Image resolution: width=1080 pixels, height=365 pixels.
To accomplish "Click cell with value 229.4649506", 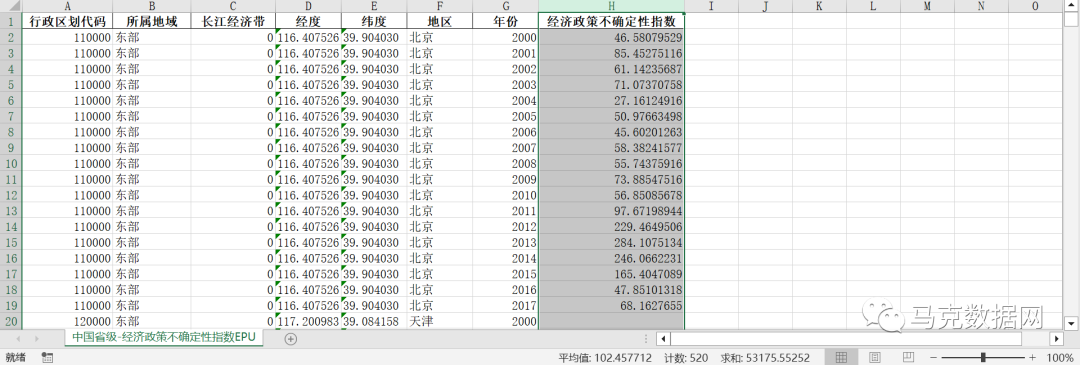I will (612, 227).
